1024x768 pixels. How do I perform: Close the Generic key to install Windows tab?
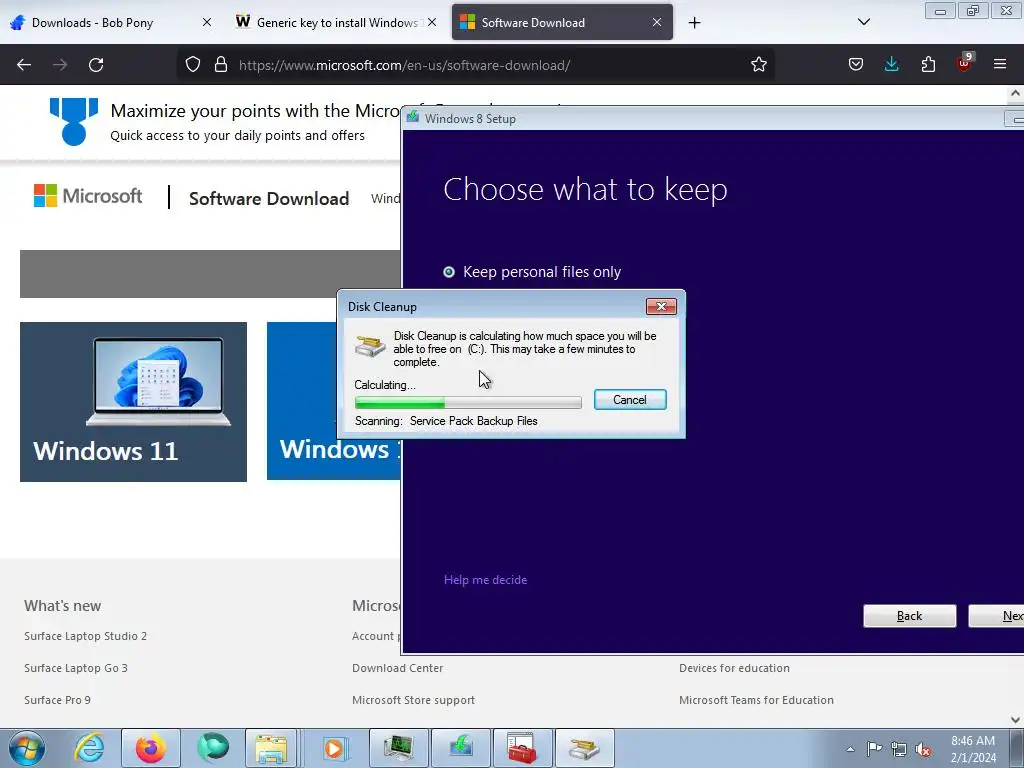[x=432, y=23]
